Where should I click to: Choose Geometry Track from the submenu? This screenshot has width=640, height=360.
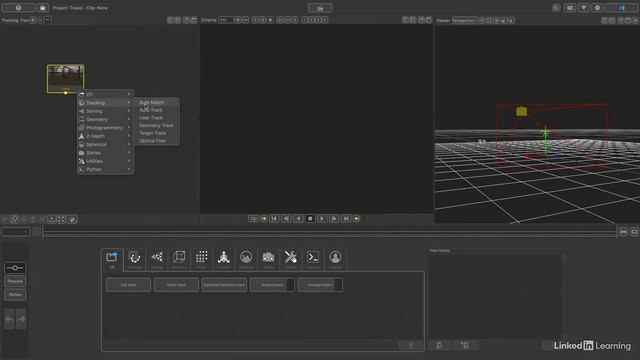(156, 125)
